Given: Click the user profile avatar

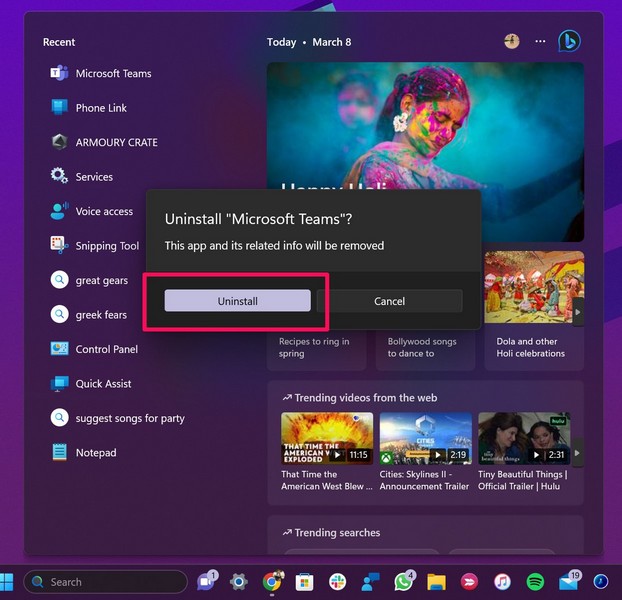Looking at the screenshot, I should (512, 42).
